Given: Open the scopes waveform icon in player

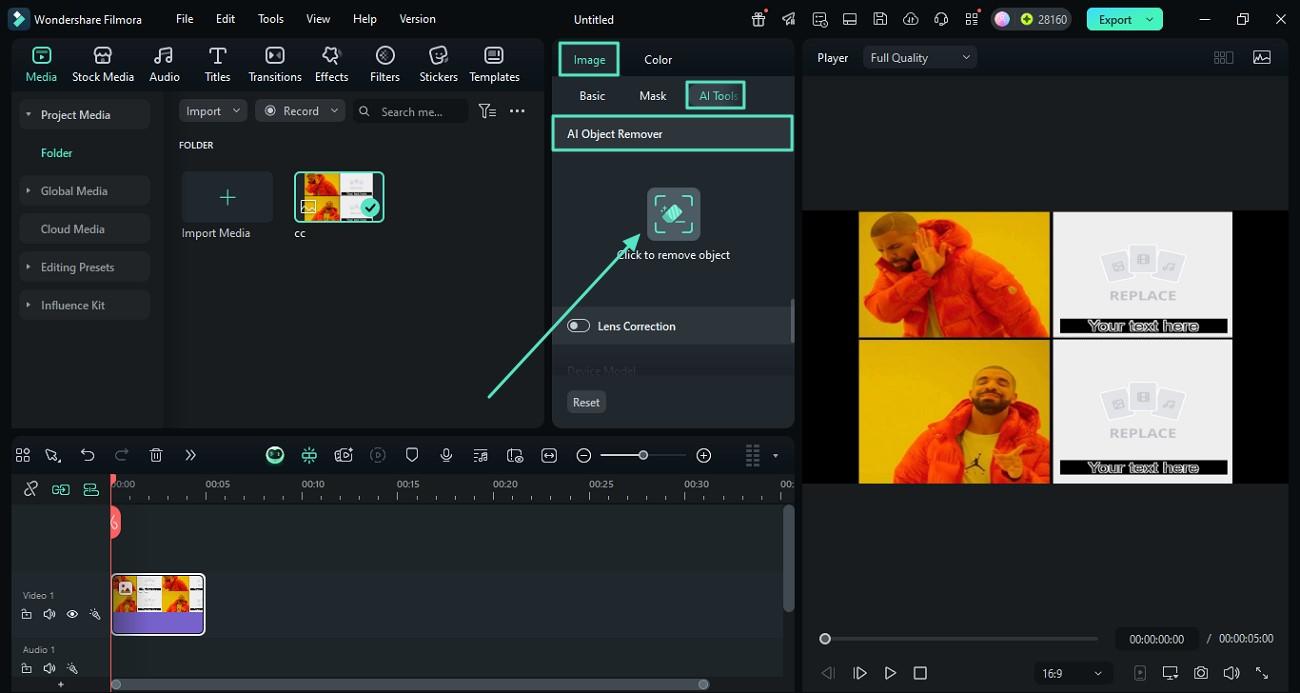Looking at the screenshot, I should coord(1262,57).
